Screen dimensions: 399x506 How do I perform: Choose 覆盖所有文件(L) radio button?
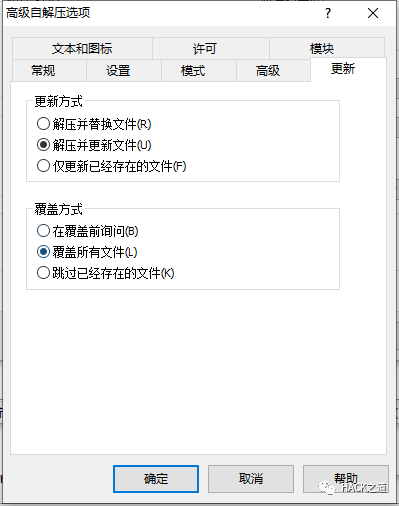(87, 252)
